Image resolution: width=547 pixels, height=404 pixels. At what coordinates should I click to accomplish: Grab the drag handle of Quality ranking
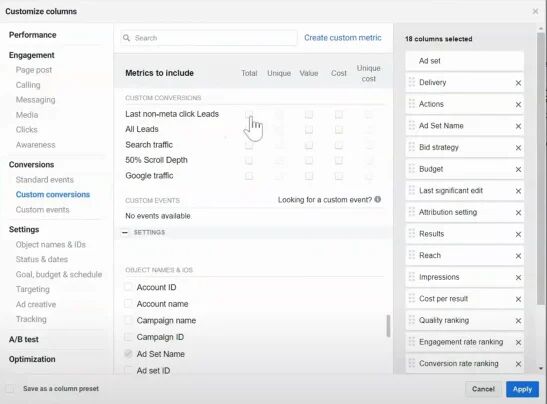pyautogui.click(x=412, y=320)
